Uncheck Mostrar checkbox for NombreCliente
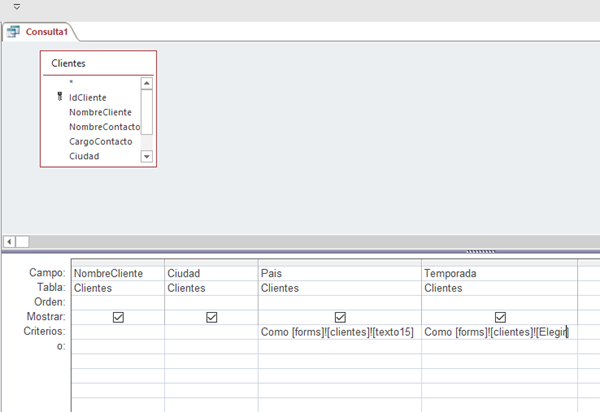This screenshot has height=412, width=600. [x=118, y=317]
